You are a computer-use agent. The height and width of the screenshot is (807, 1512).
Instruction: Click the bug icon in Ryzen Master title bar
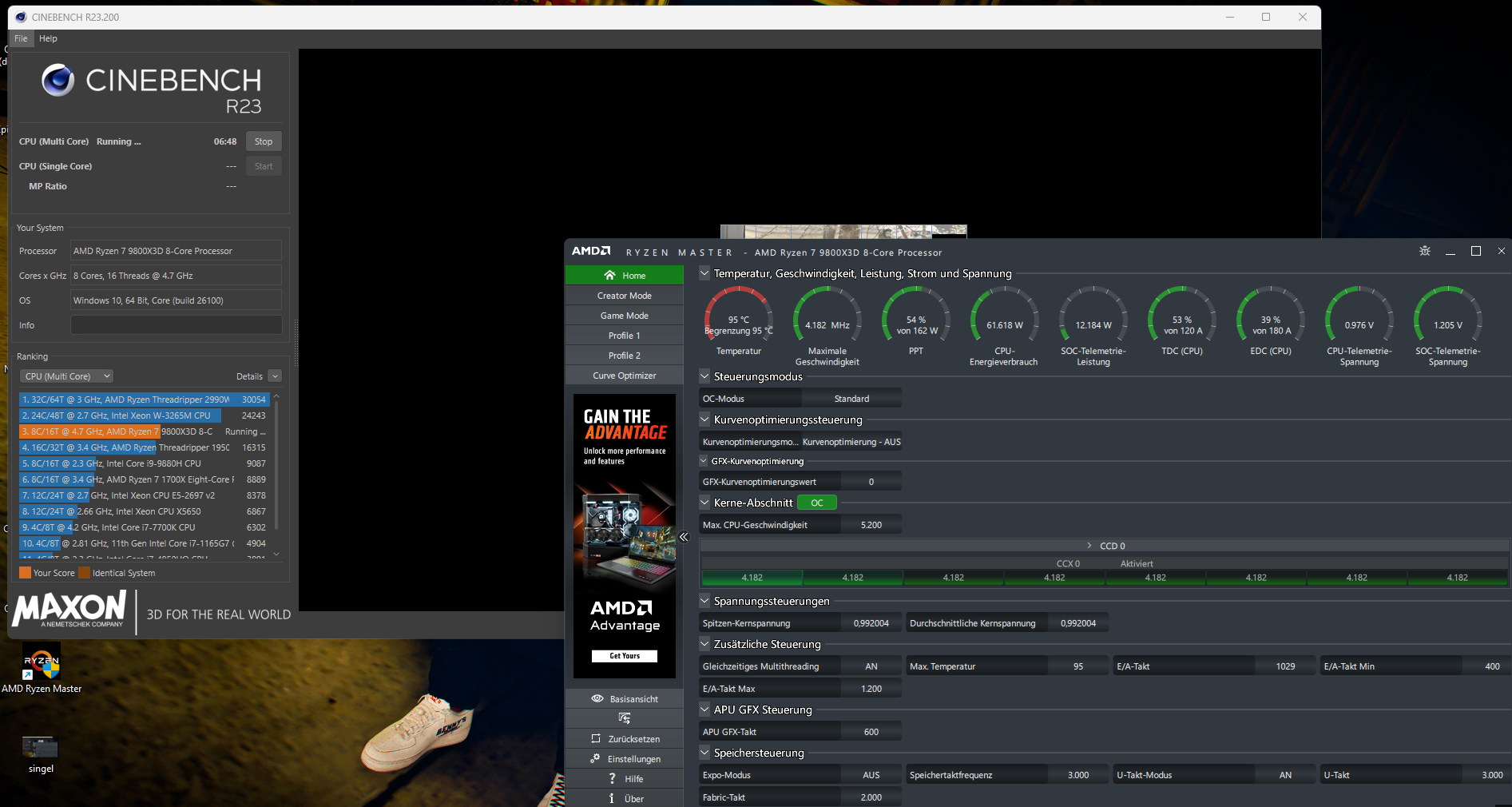[1424, 251]
